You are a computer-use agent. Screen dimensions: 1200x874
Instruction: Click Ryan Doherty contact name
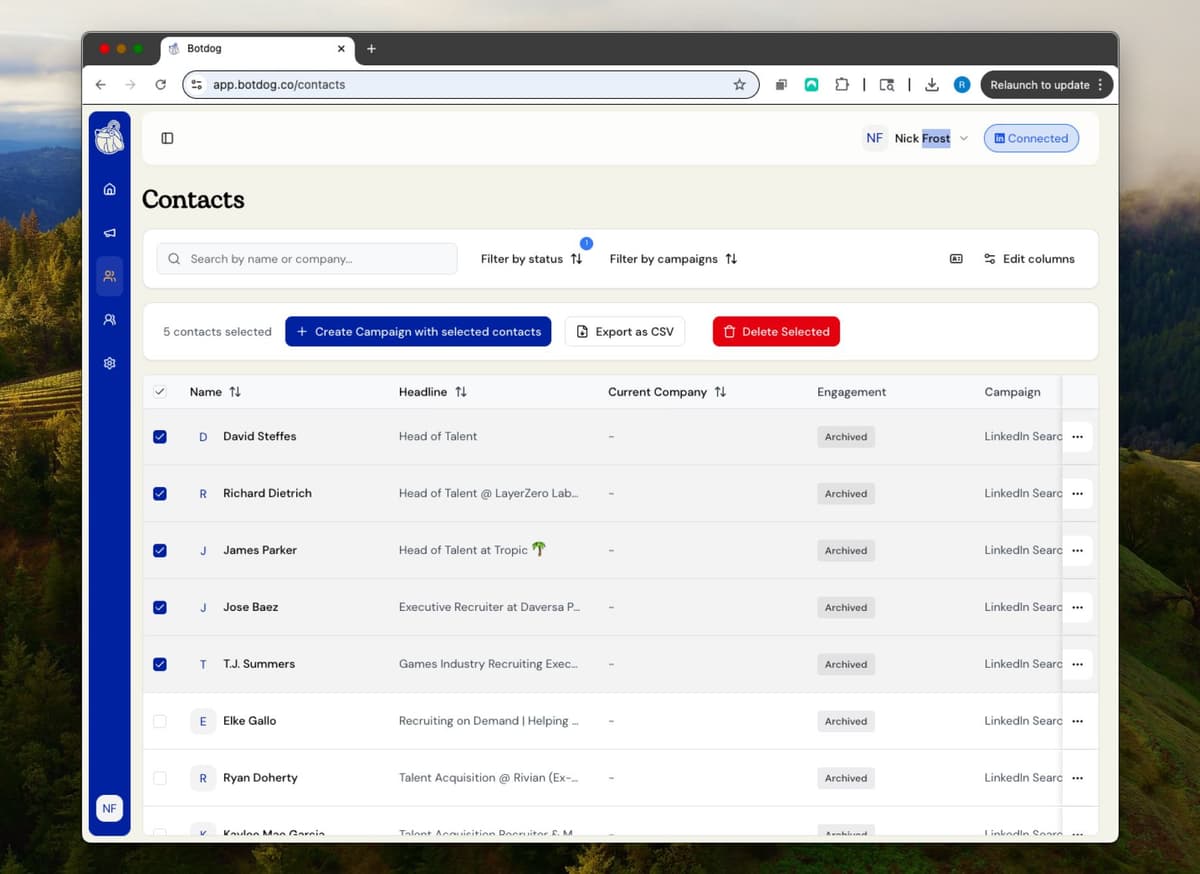click(x=260, y=778)
